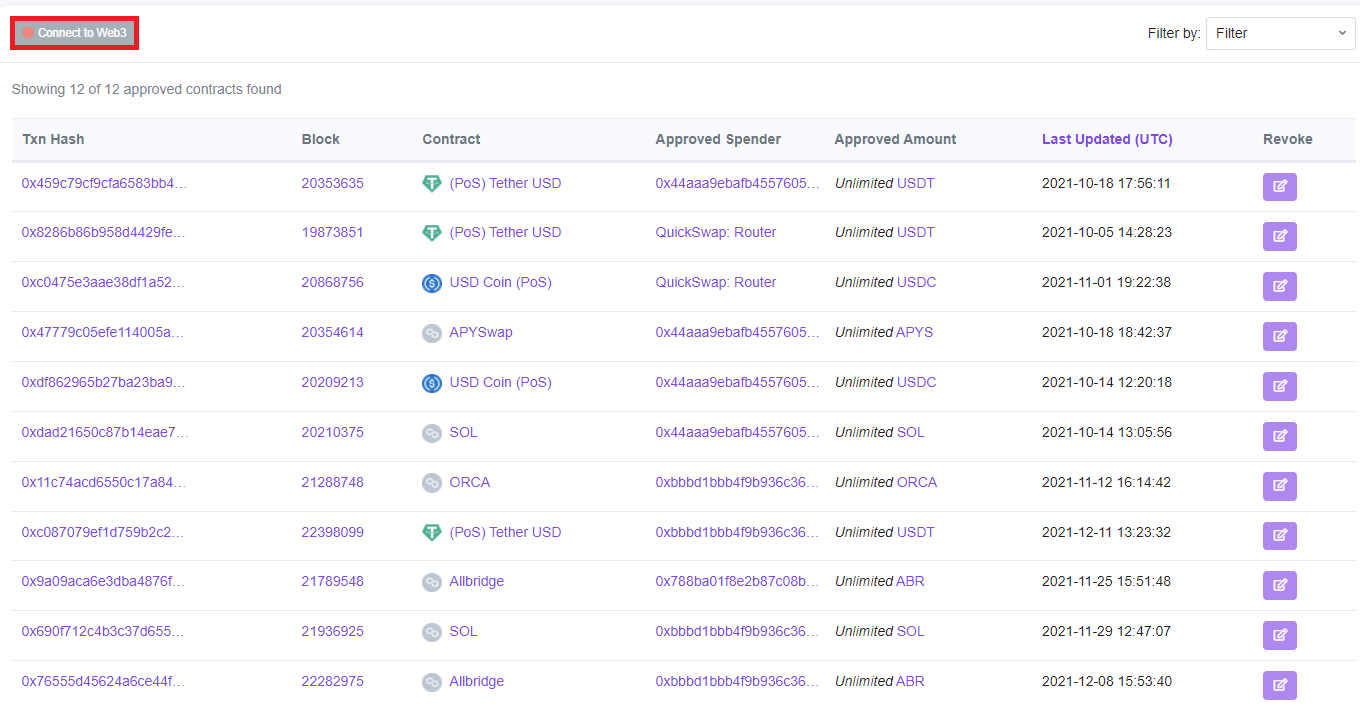Click Tether token icon in block 20353635 row
The image size is (1360, 723).
point(432,184)
